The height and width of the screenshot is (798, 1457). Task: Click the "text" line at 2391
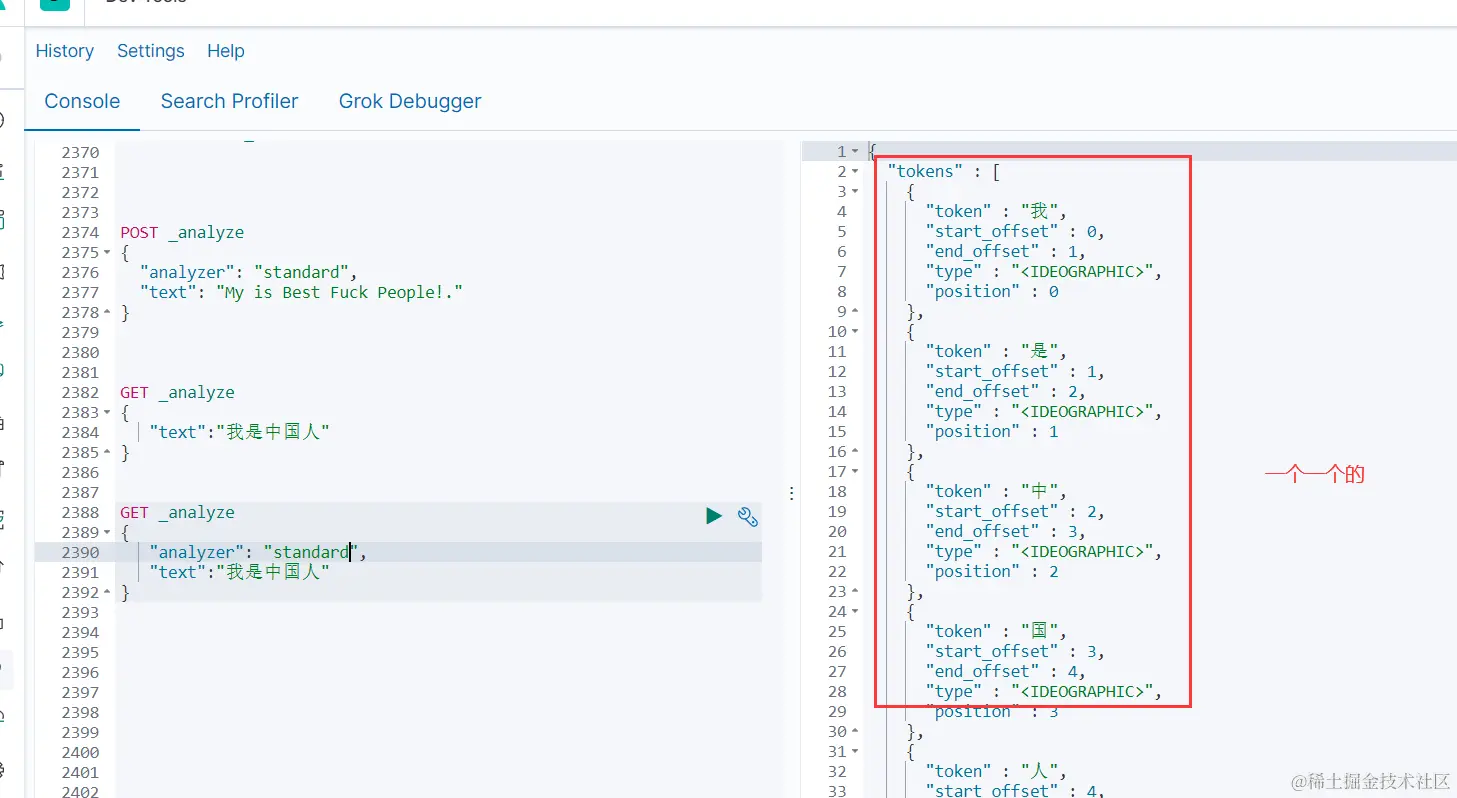click(x=239, y=572)
